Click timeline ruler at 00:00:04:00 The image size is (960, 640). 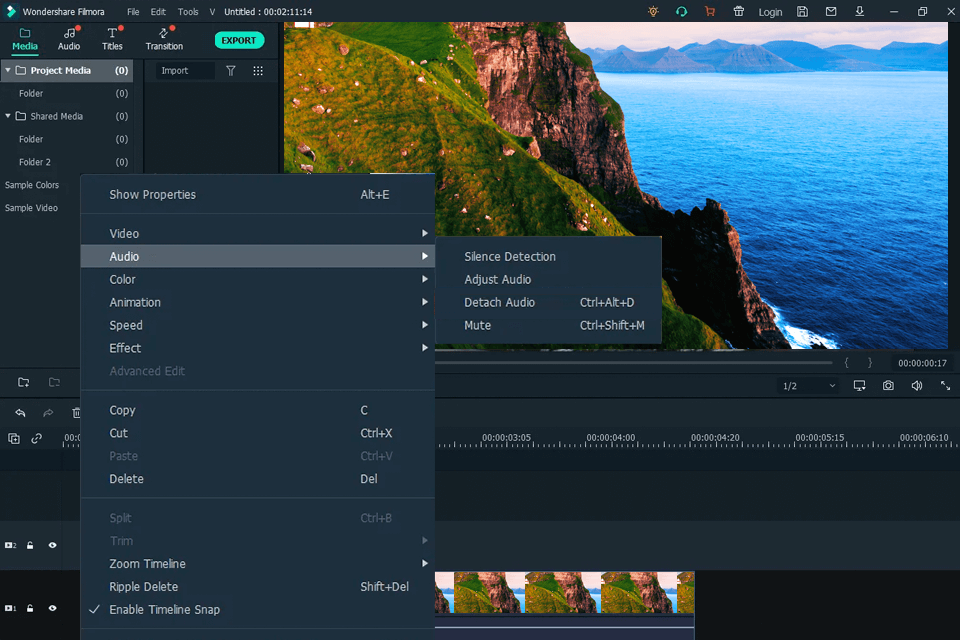pyautogui.click(x=610, y=438)
